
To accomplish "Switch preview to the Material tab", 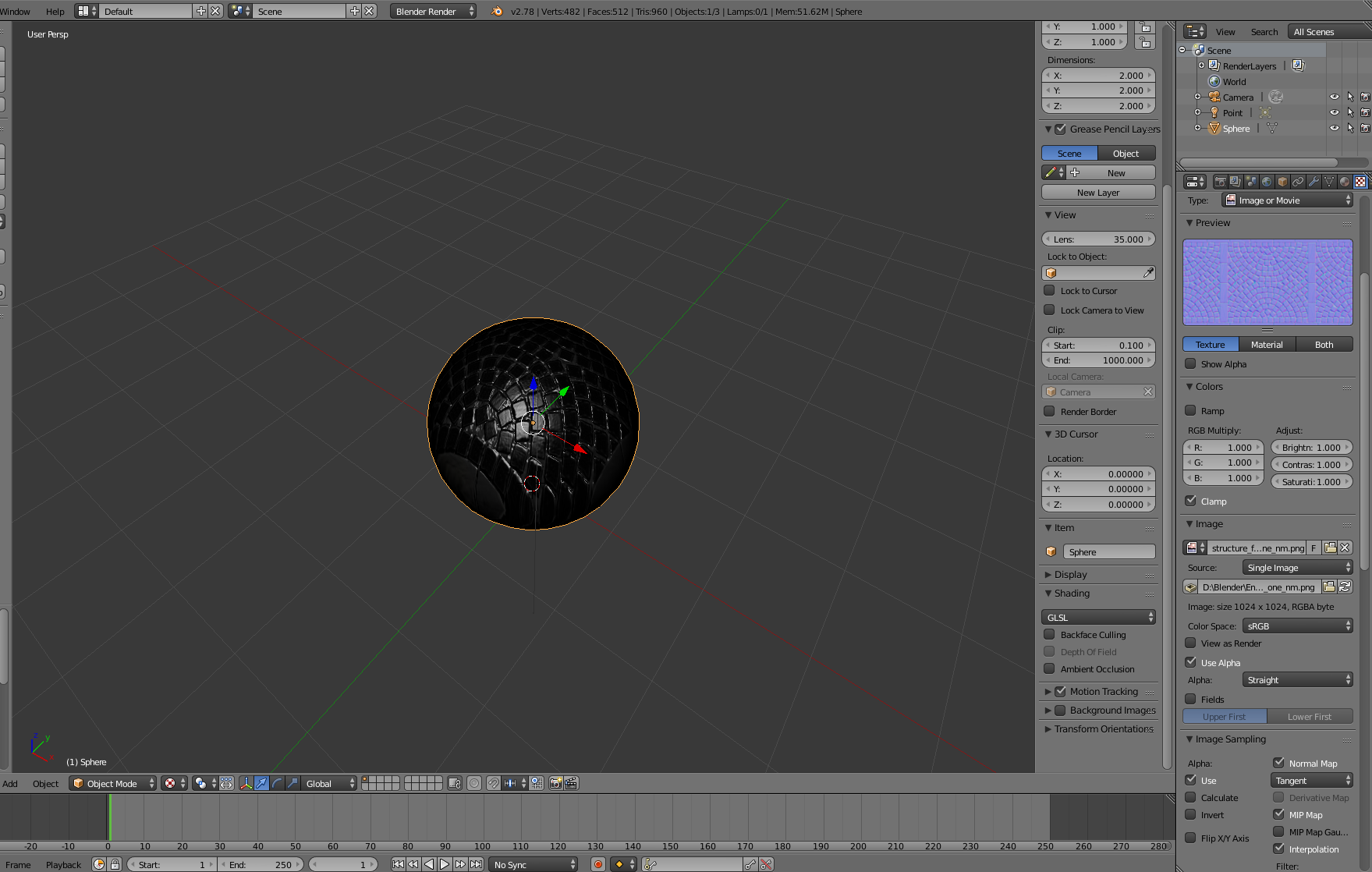I will 1267,344.
